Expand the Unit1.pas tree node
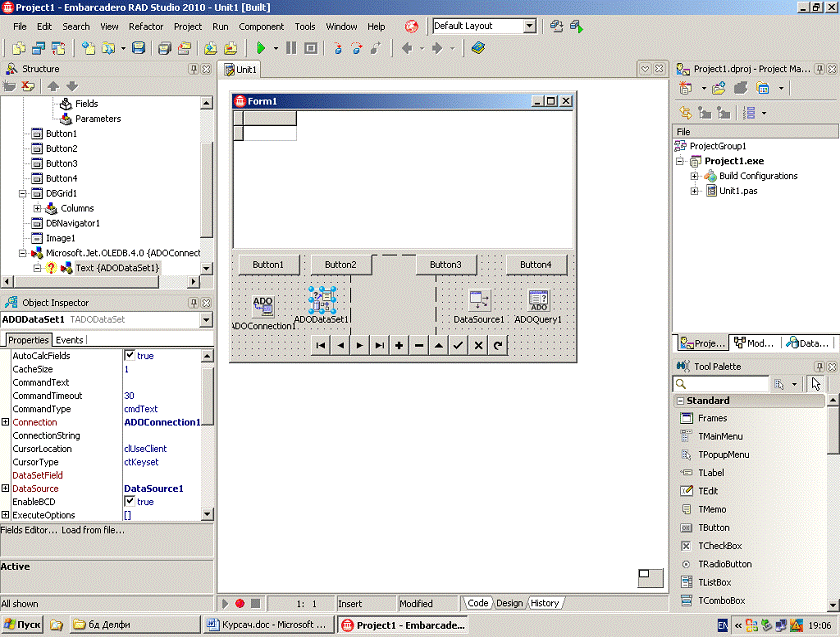 694,191
